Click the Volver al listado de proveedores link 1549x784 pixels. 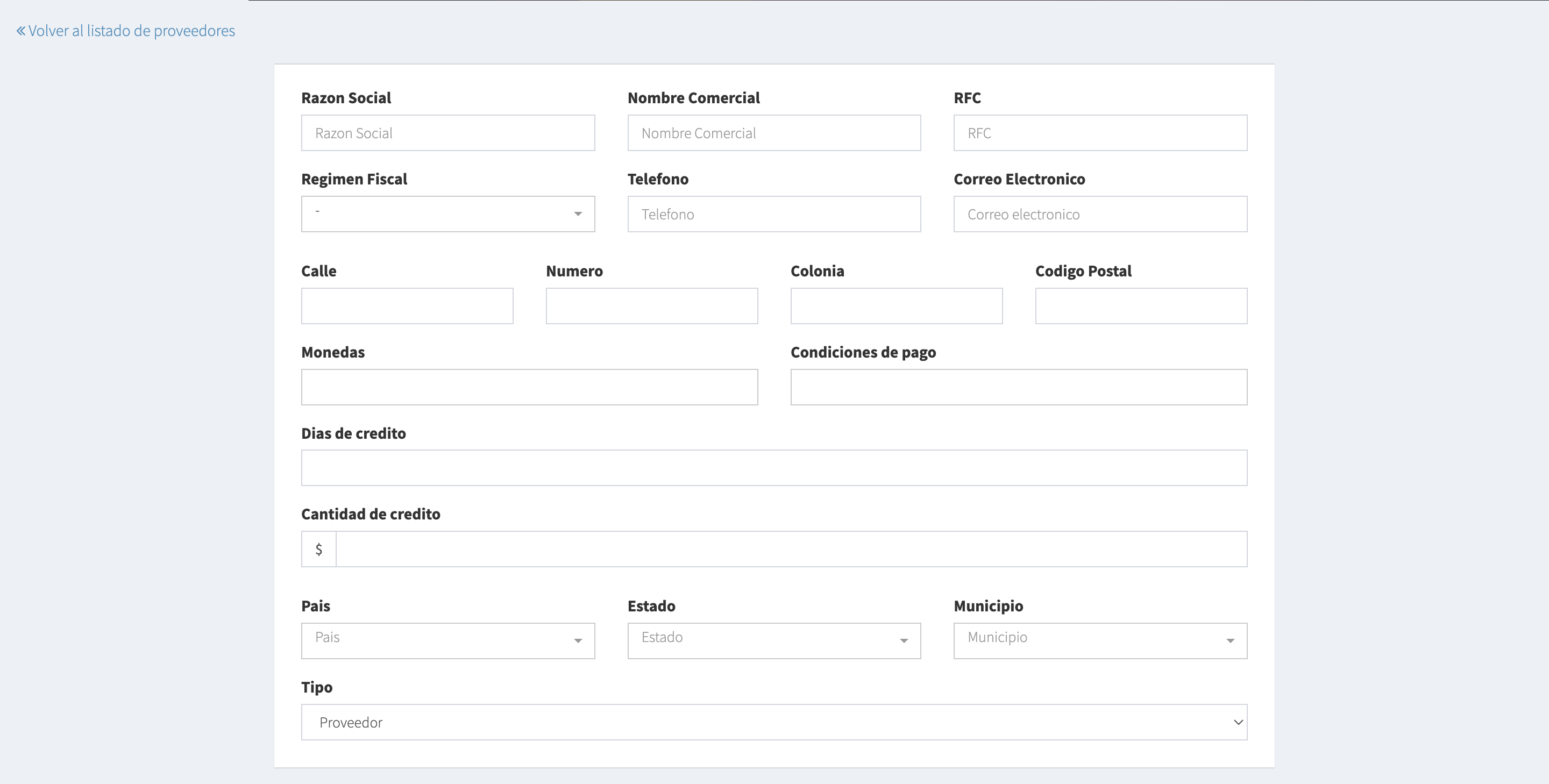coord(126,31)
